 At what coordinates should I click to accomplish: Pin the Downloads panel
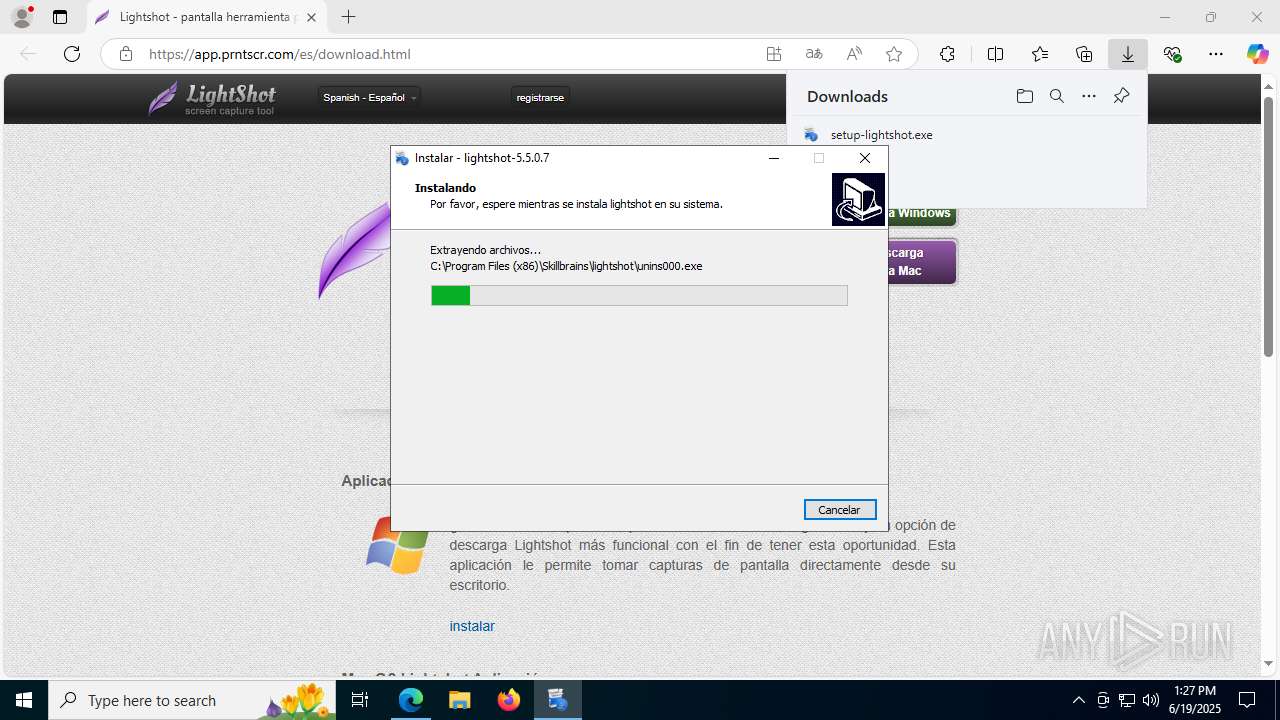point(1121,96)
